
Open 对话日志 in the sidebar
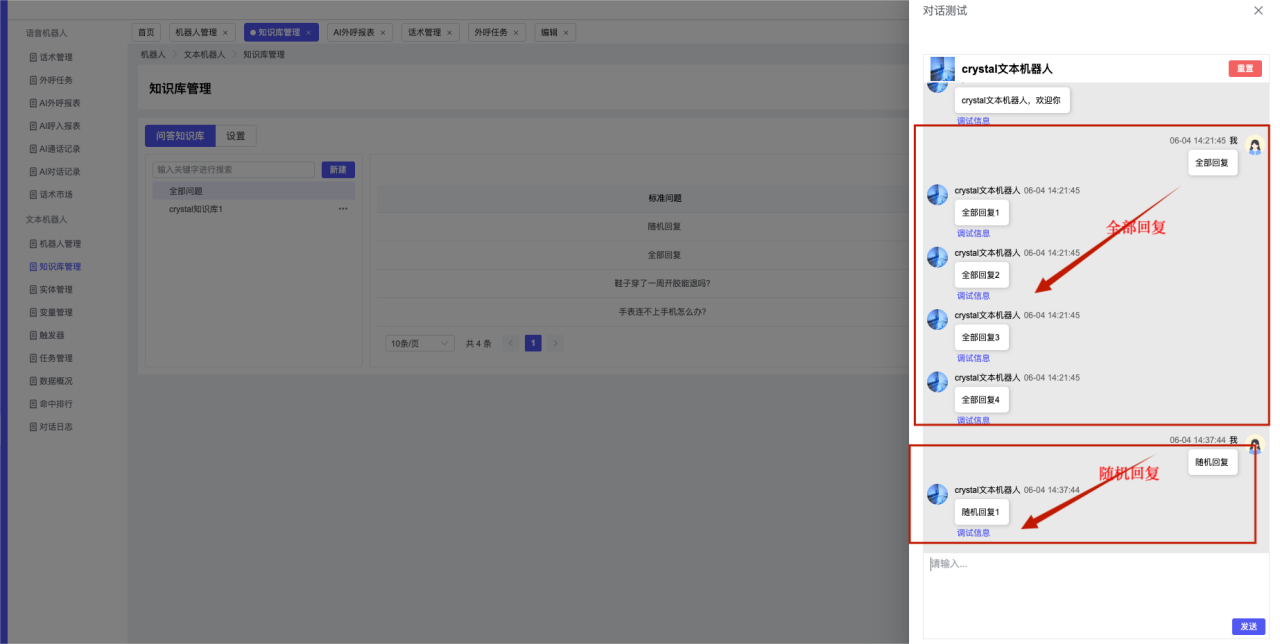(x=55, y=427)
